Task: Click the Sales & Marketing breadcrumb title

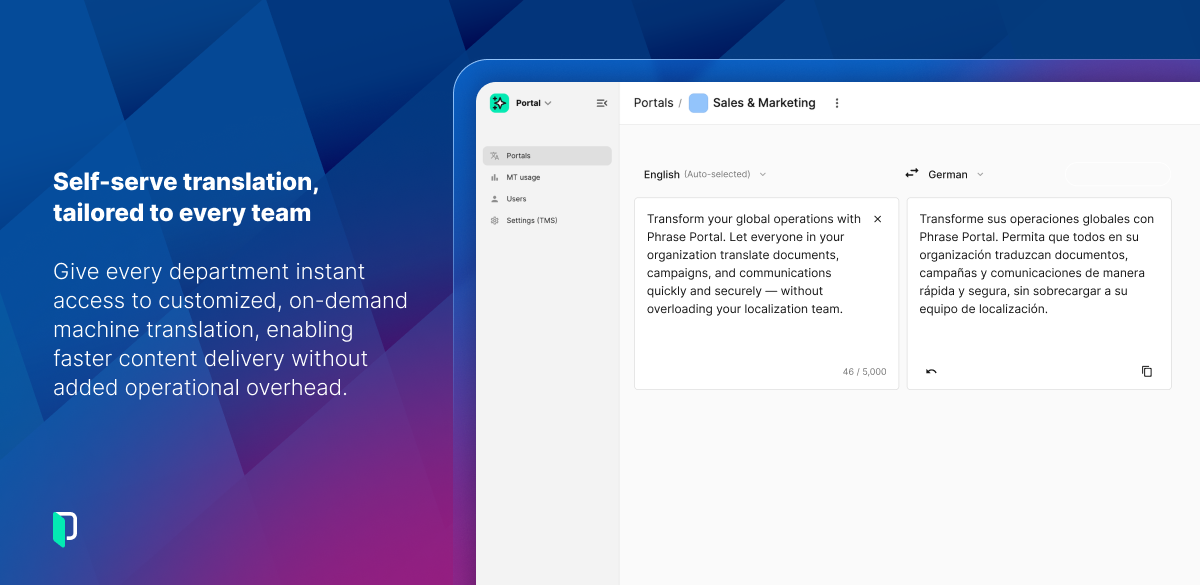Action: pos(764,103)
